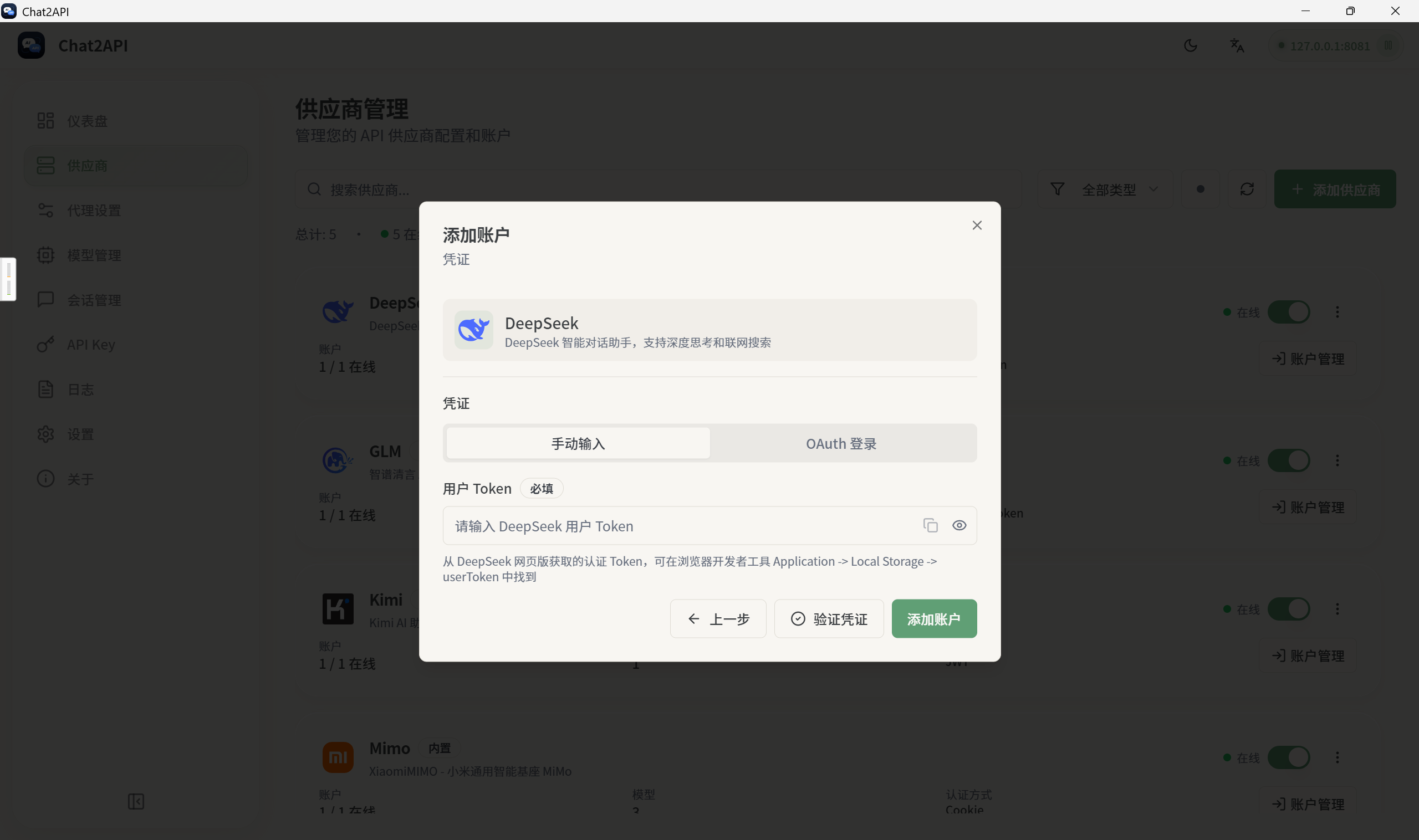1419x840 pixels.
Task: Open 仪表盘 in the sidebar
Action: pyautogui.click(x=136, y=121)
